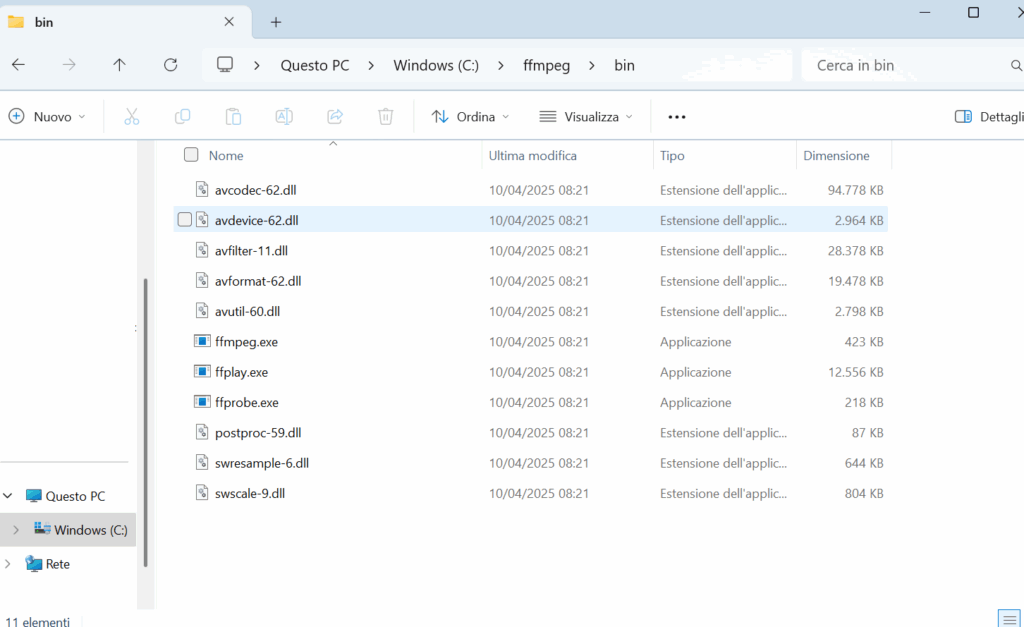Click the Paste clipboard icon
The height and width of the screenshot is (627, 1024).
233,116
